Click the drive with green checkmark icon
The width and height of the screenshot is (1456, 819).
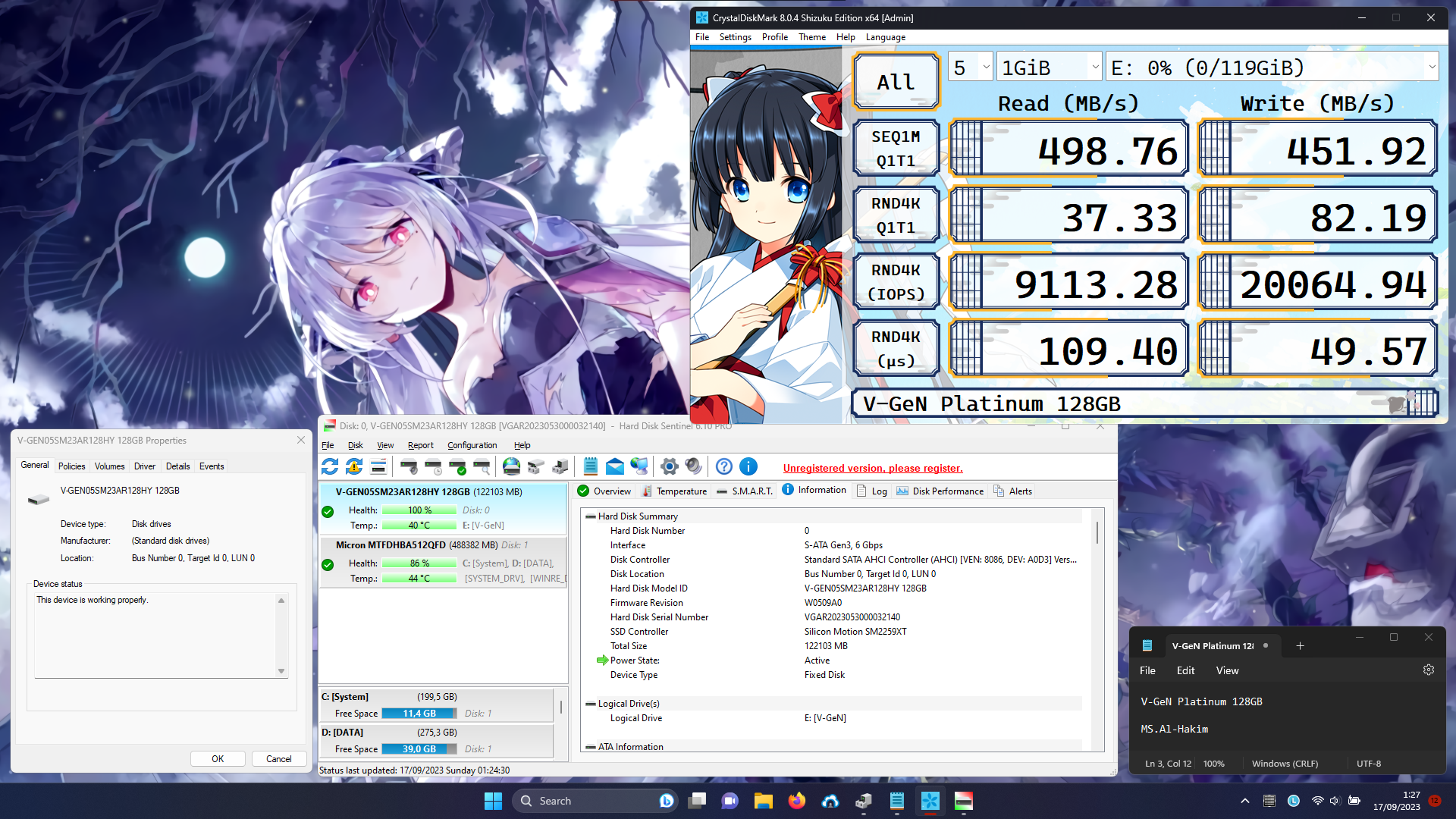point(457,466)
